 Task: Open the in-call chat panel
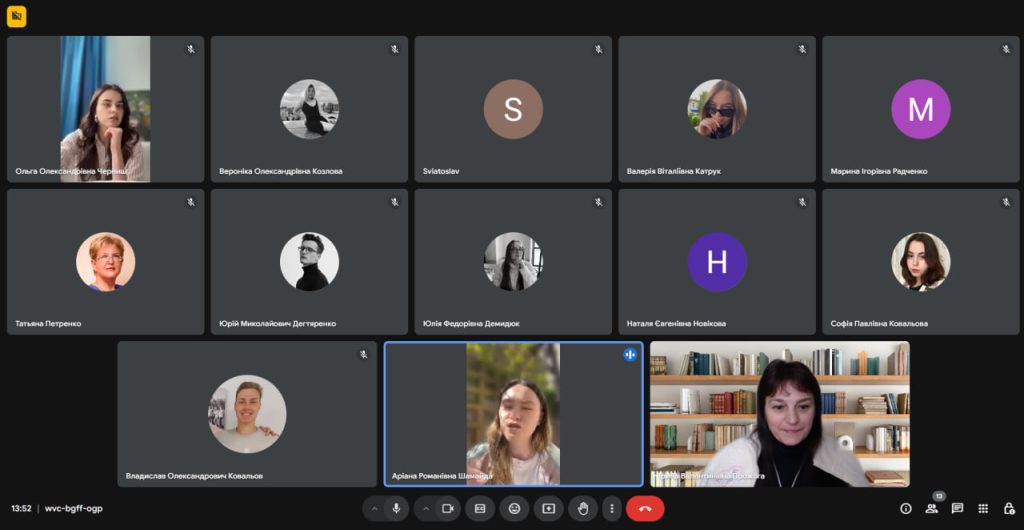(957, 508)
